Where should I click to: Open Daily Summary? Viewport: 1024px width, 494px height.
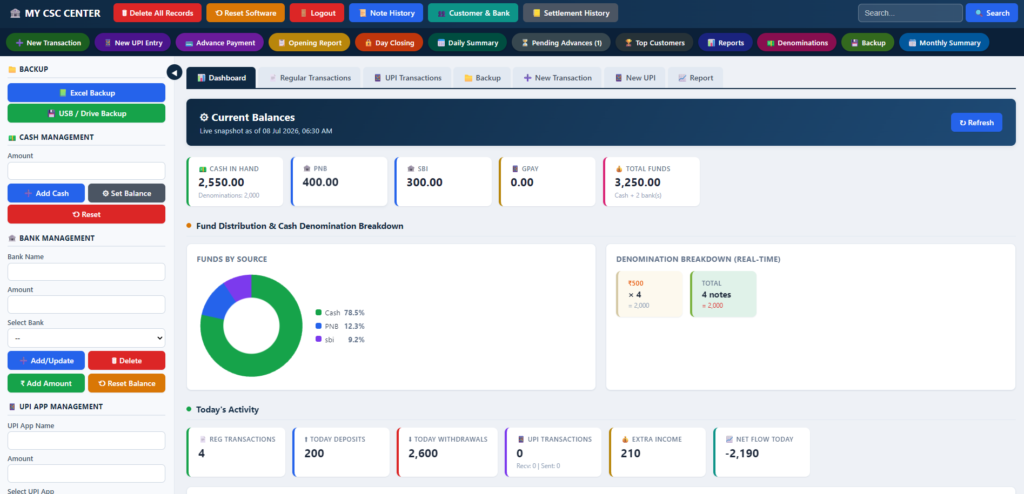click(x=467, y=42)
